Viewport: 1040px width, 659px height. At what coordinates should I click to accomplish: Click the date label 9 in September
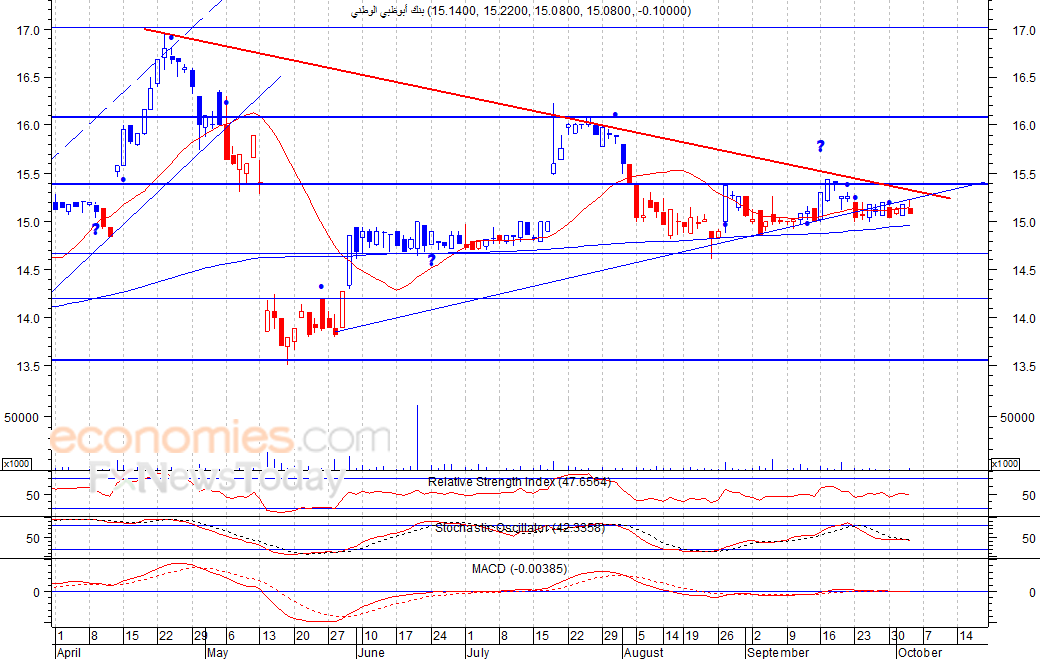point(792,636)
